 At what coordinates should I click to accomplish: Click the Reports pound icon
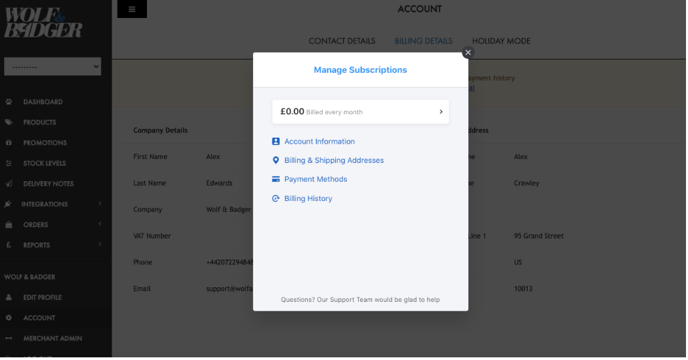pos(8,245)
